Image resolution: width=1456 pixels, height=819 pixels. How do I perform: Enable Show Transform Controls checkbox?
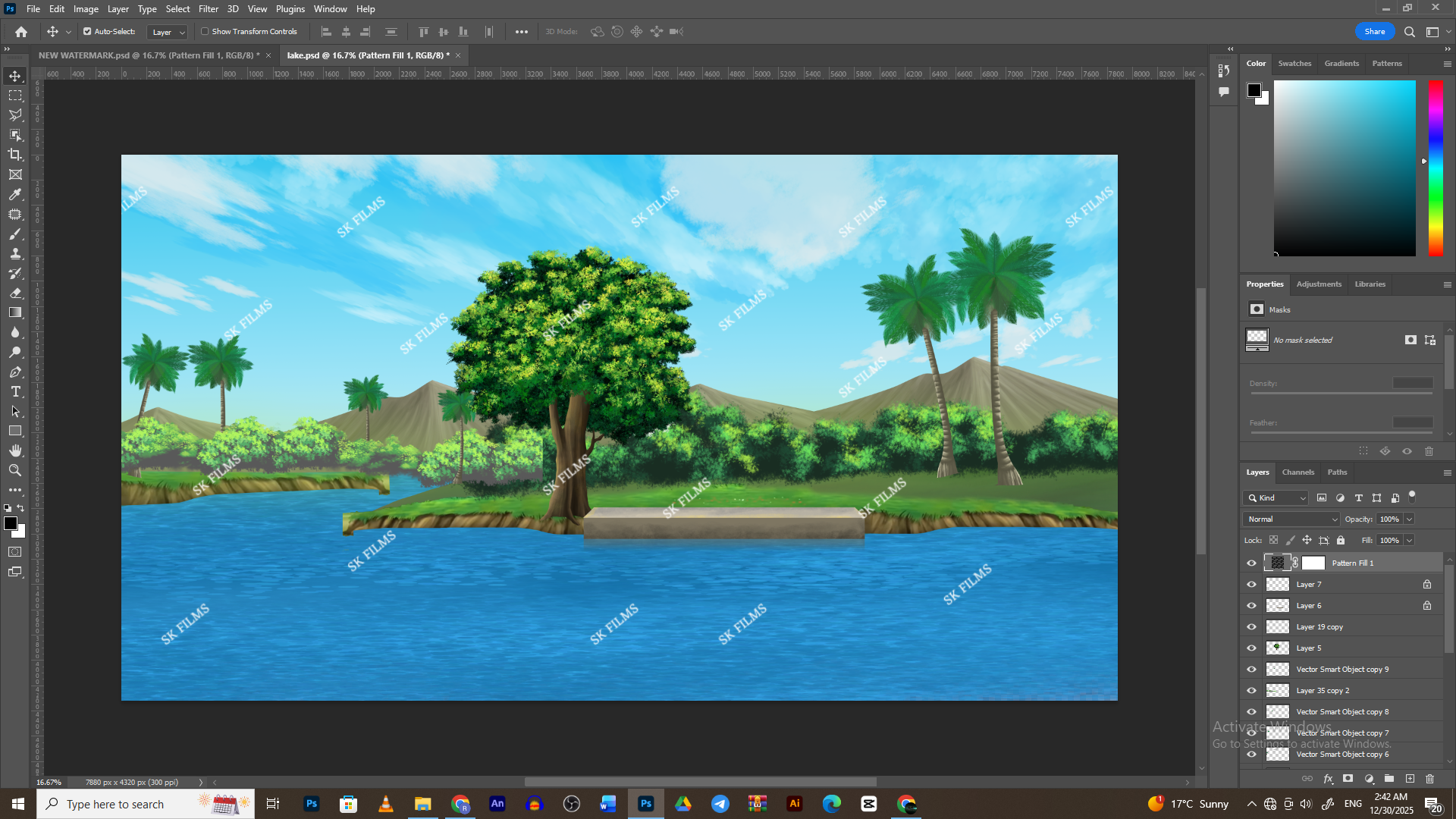205,32
